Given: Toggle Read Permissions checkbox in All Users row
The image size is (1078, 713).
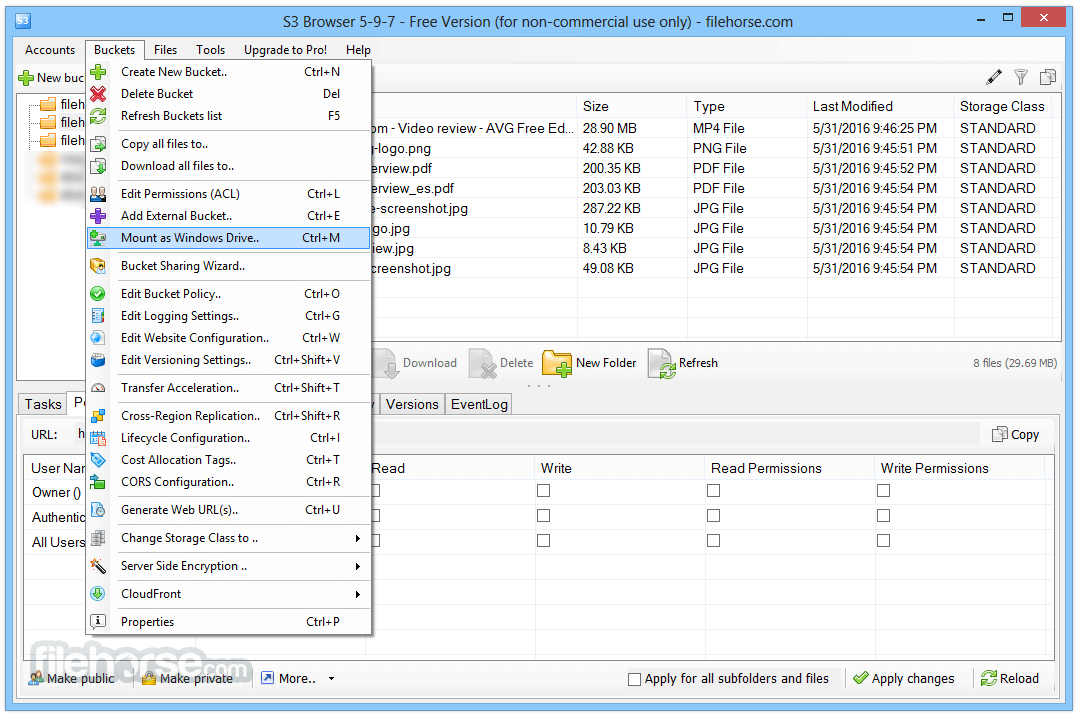Looking at the screenshot, I should pyautogui.click(x=714, y=540).
